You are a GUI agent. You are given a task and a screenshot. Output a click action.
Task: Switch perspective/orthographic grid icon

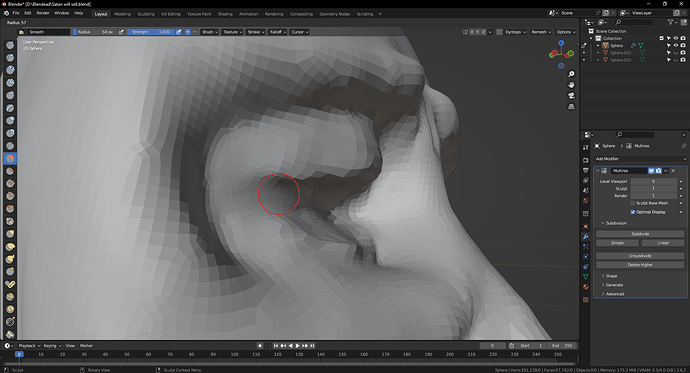pyautogui.click(x=571, y=106)
